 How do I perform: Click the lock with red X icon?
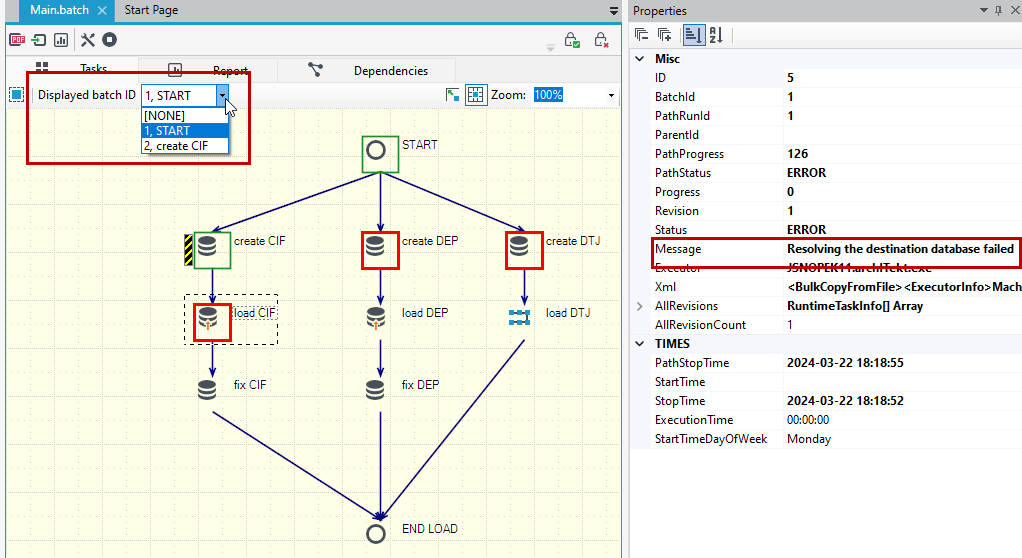(x=602, y=40)
